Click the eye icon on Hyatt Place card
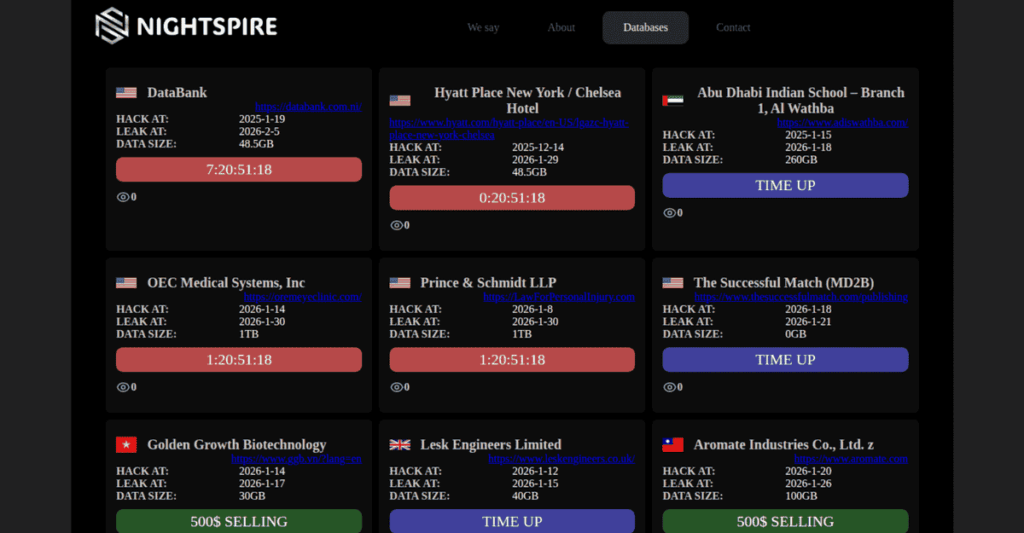Screen dimensions: 1024x533 point(396,225)
